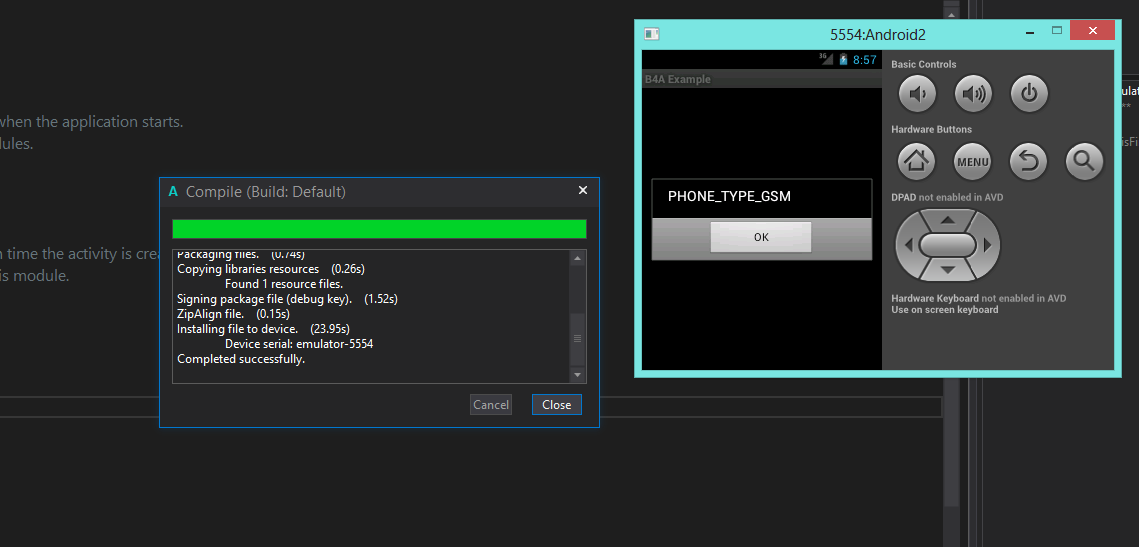
Task: Click the emulator window system icon
Action: (x=651, y=34)
